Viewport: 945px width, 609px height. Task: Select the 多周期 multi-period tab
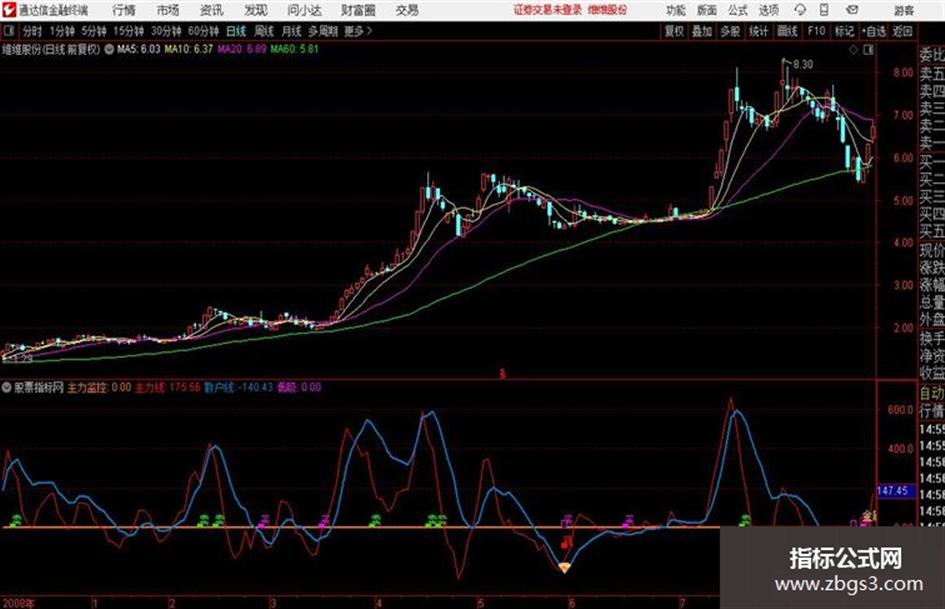(323, 31)
